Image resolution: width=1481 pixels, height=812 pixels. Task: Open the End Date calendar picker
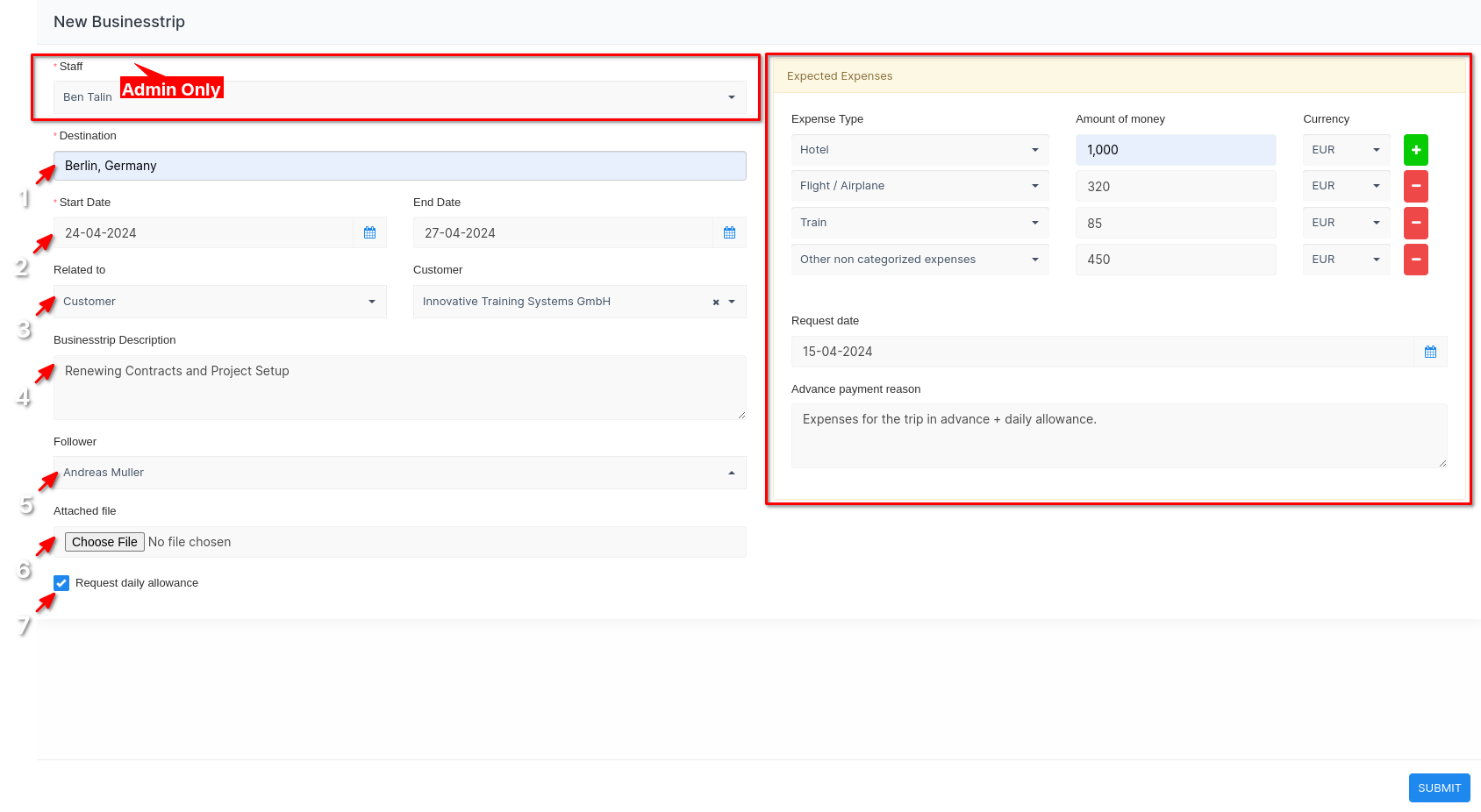coord(729,233)
